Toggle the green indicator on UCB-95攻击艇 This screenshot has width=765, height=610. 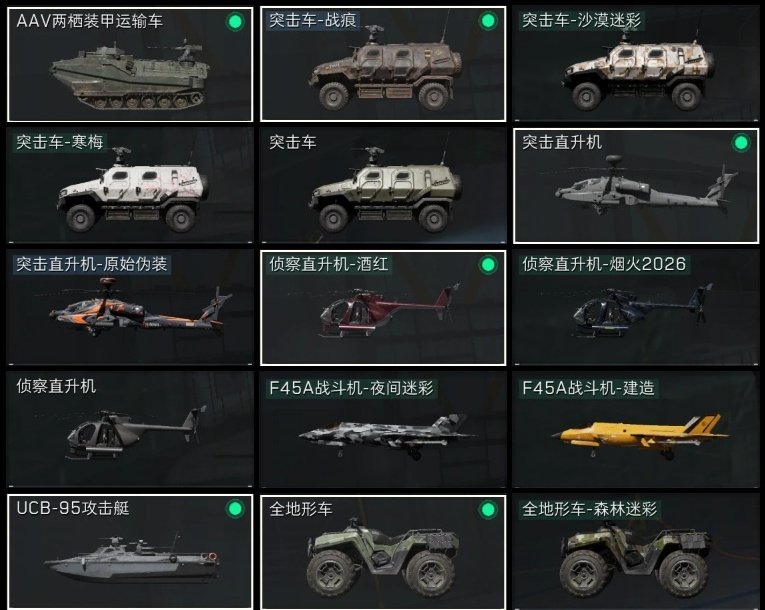(235, 509)
